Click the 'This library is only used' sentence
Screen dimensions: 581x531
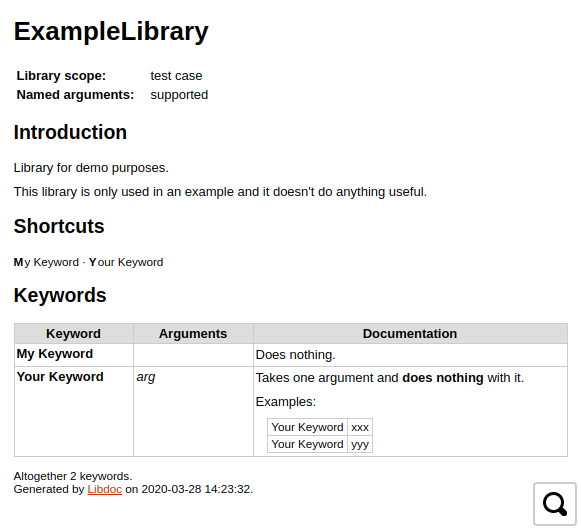220,192
